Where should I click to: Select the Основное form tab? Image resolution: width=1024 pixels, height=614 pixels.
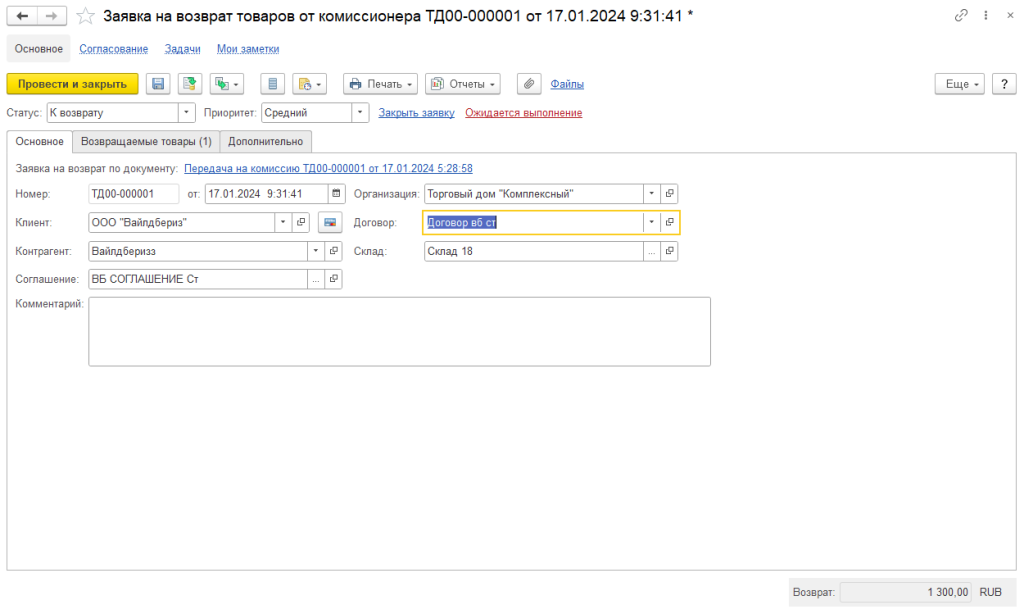click(x=40, y=141)
